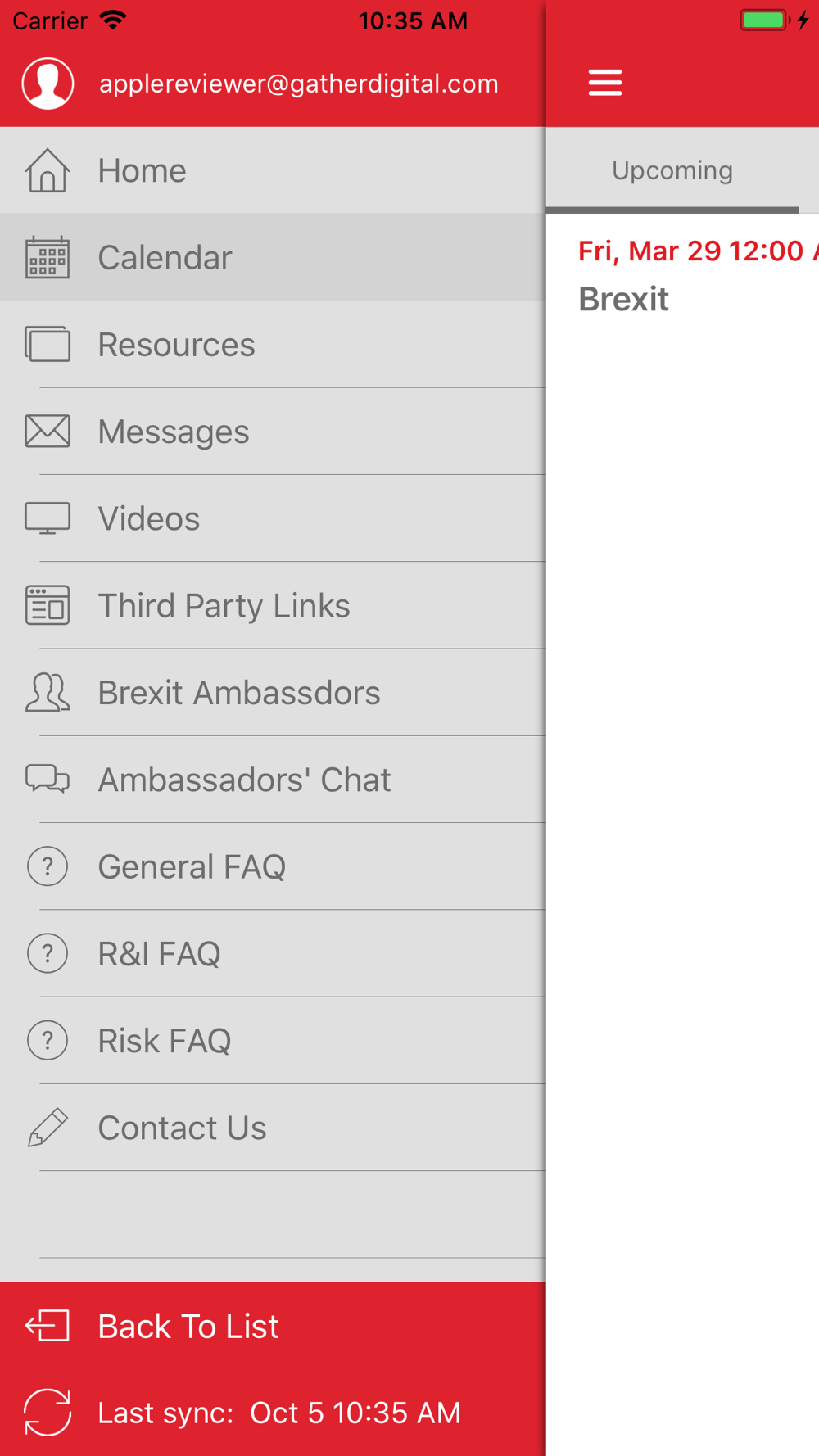Click the Brexit Ambassadors people icon

48,693
